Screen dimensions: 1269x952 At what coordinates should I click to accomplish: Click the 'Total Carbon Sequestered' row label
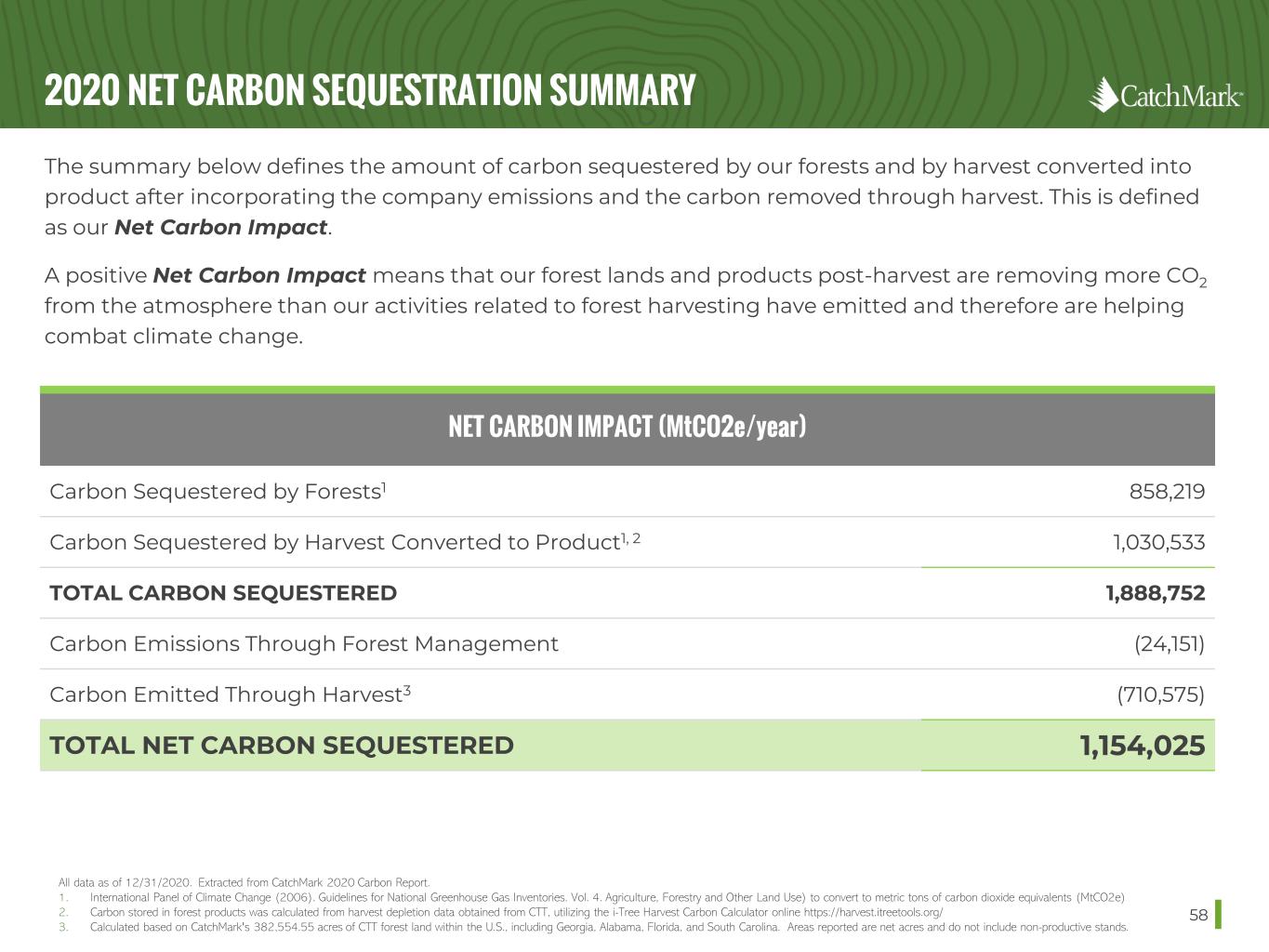pyautogui.click(x=223, y=593)
